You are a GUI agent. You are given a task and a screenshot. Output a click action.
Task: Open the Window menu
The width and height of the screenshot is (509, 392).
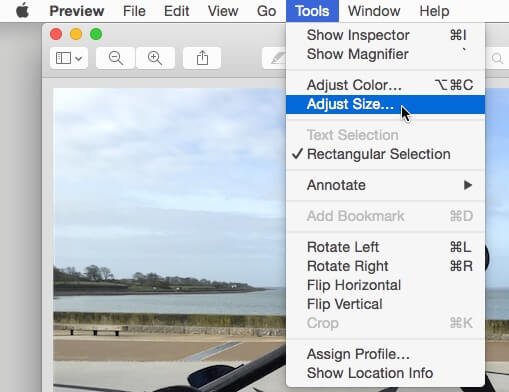(x=374, y=11)
